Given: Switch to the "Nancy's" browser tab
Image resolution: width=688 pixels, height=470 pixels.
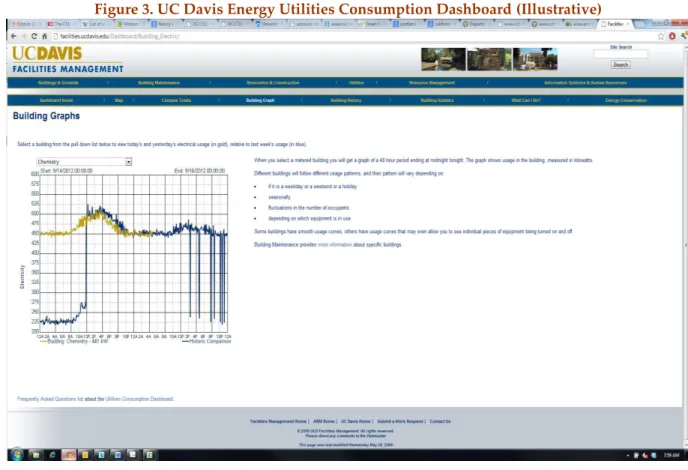Looking at the screenshot, I should pos(165,24).
